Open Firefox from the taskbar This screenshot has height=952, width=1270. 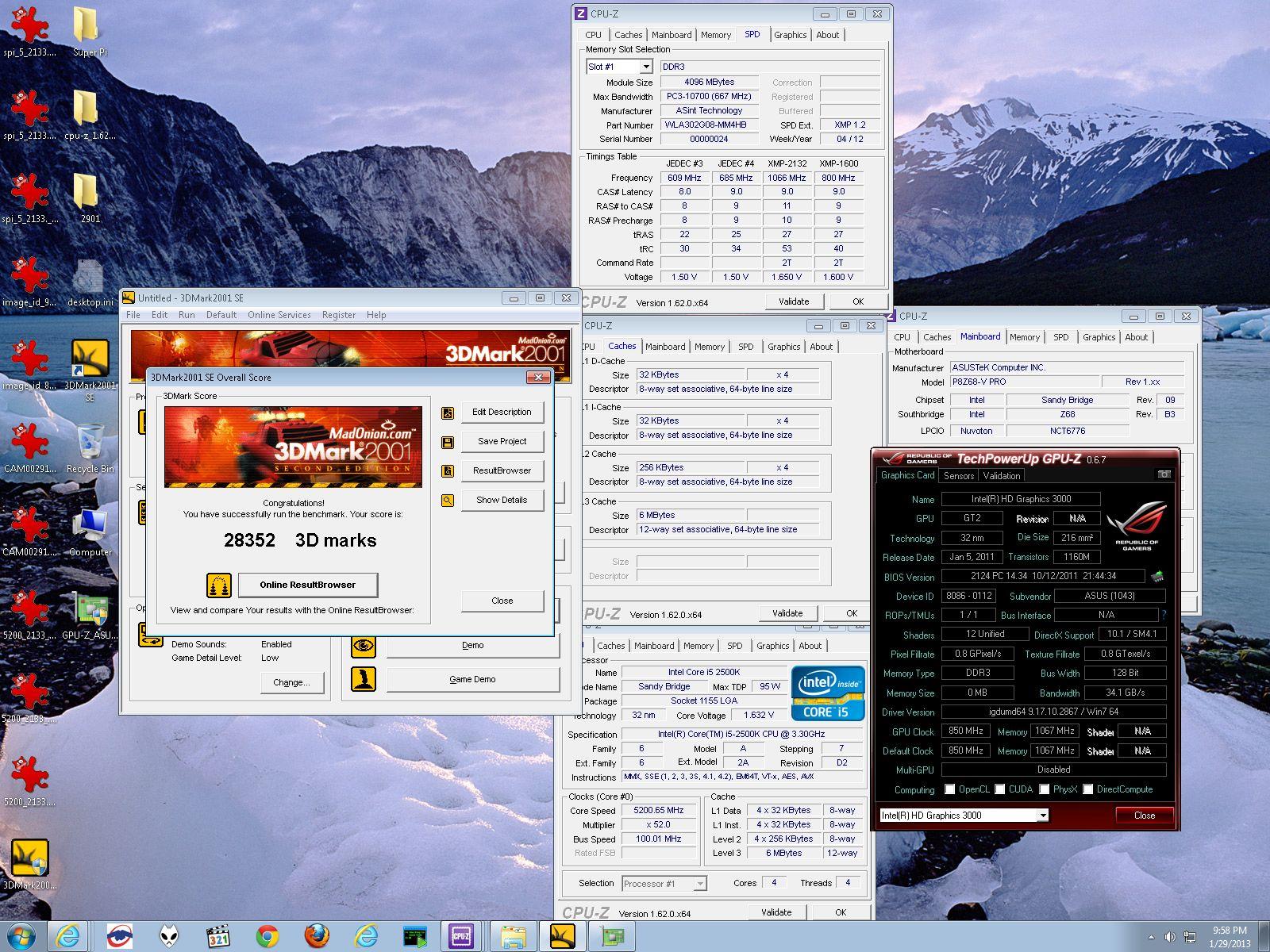click(x=317, y=937)
